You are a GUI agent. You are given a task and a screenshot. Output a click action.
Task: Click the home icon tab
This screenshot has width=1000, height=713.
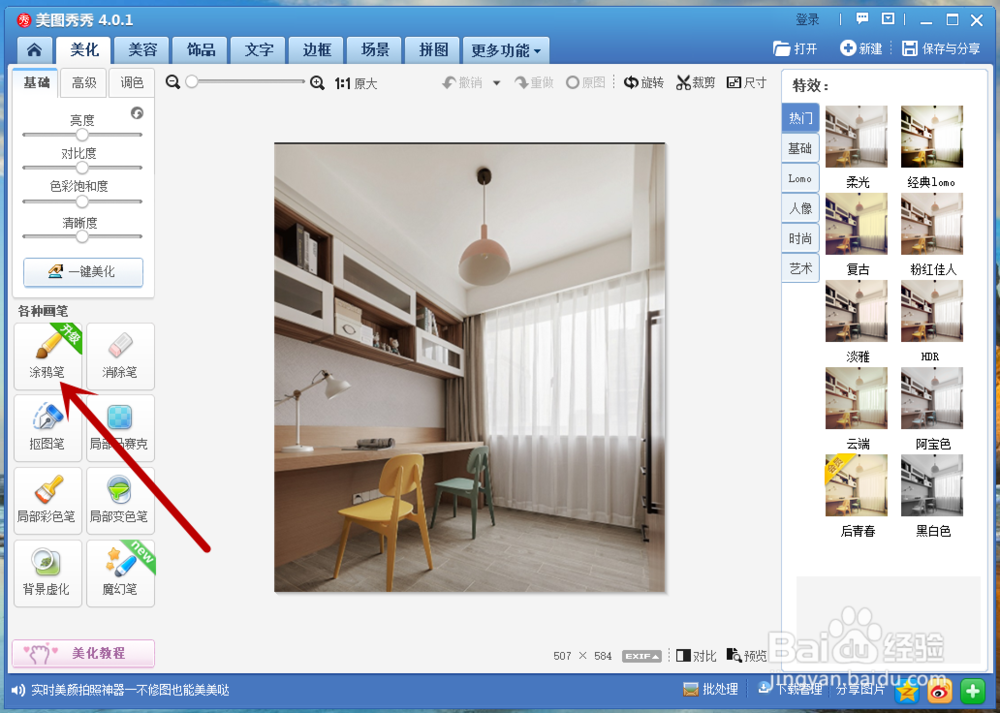point(34,50)
